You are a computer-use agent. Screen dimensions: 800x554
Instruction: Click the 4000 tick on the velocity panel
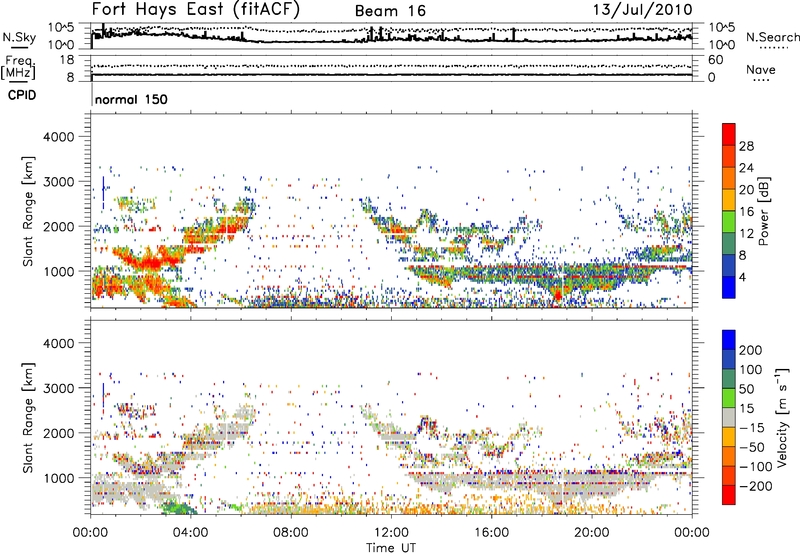point(59,343)
